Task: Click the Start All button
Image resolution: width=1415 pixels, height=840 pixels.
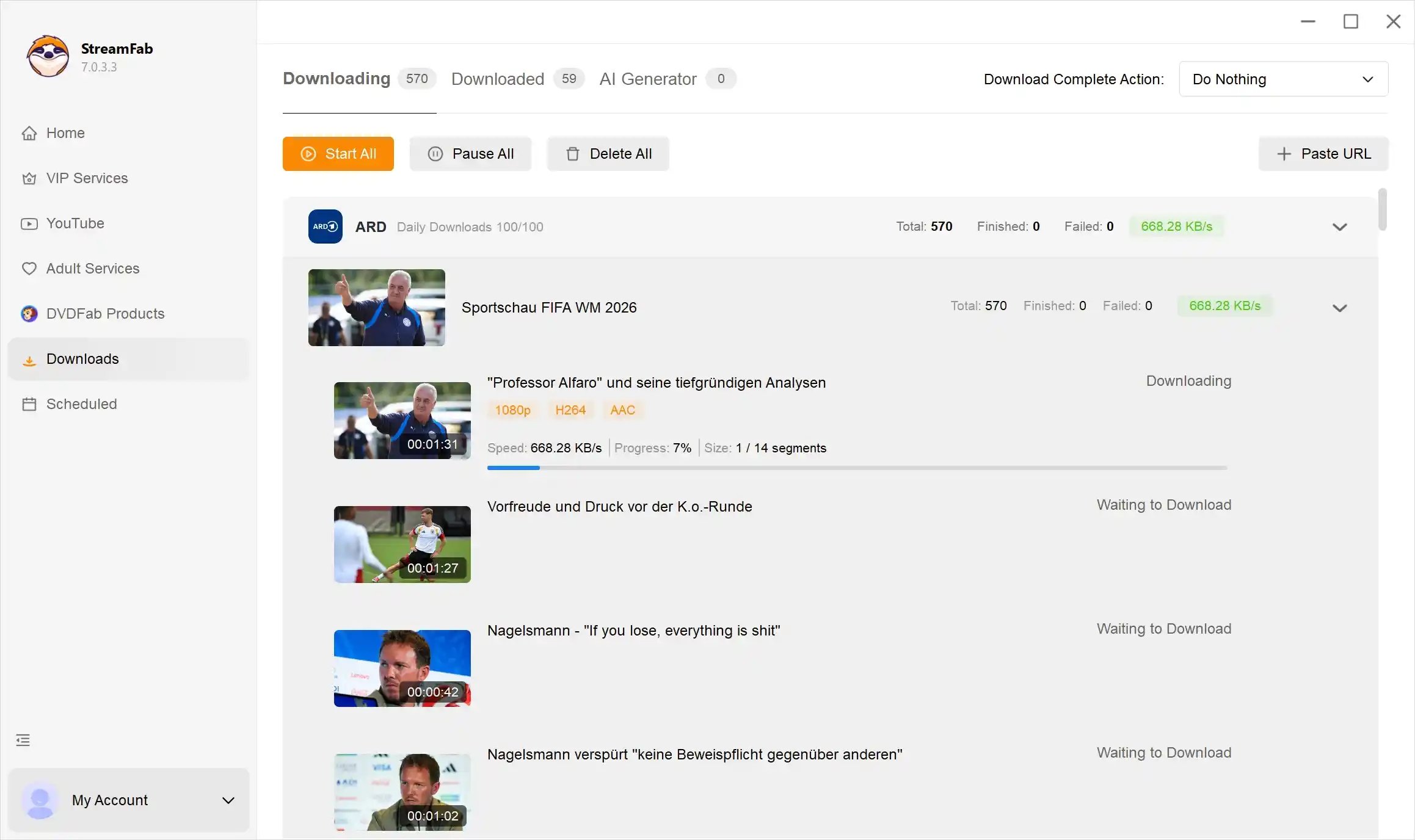Action: 338,154
